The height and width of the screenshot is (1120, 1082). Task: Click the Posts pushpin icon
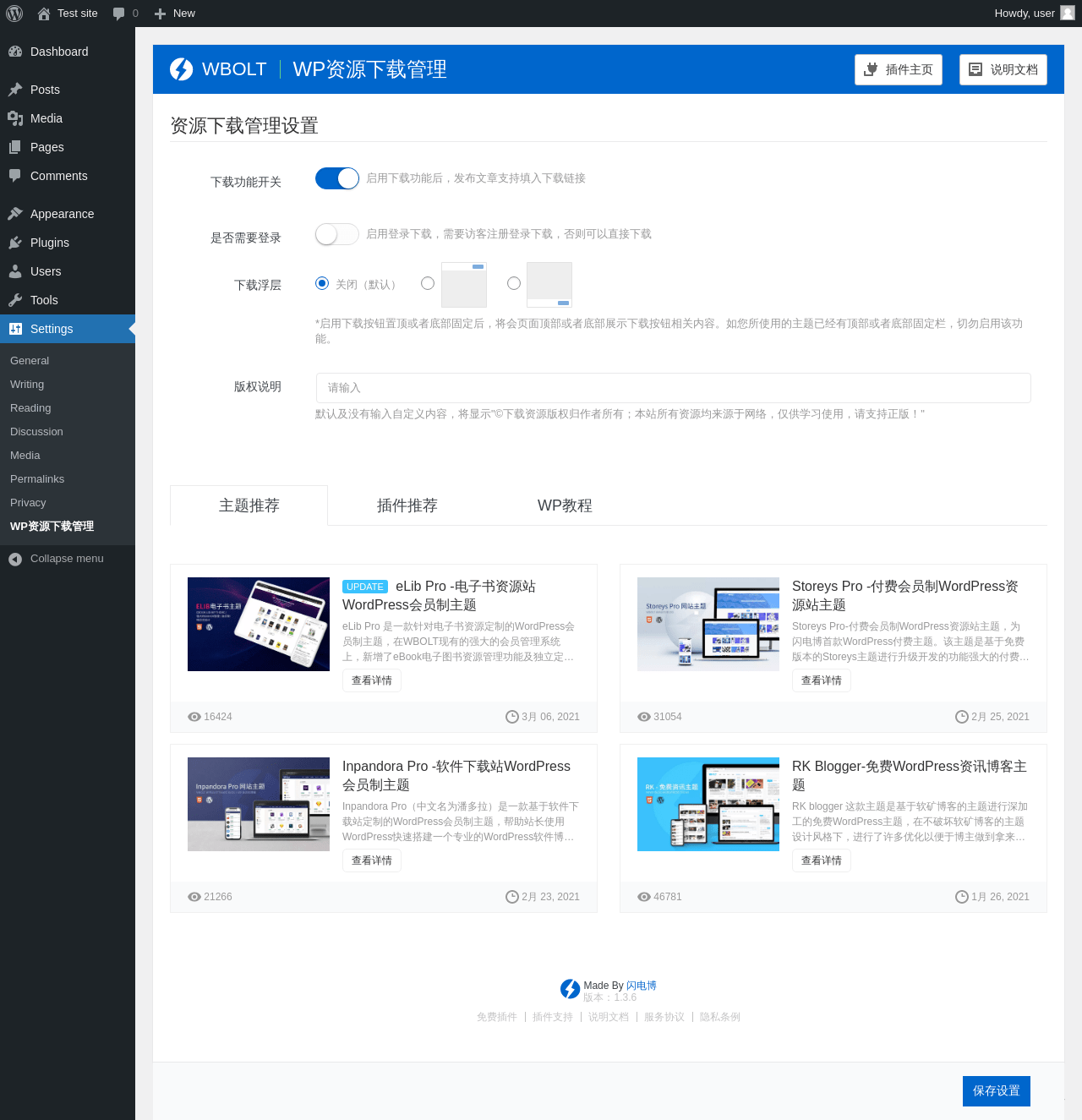[15, 90]
